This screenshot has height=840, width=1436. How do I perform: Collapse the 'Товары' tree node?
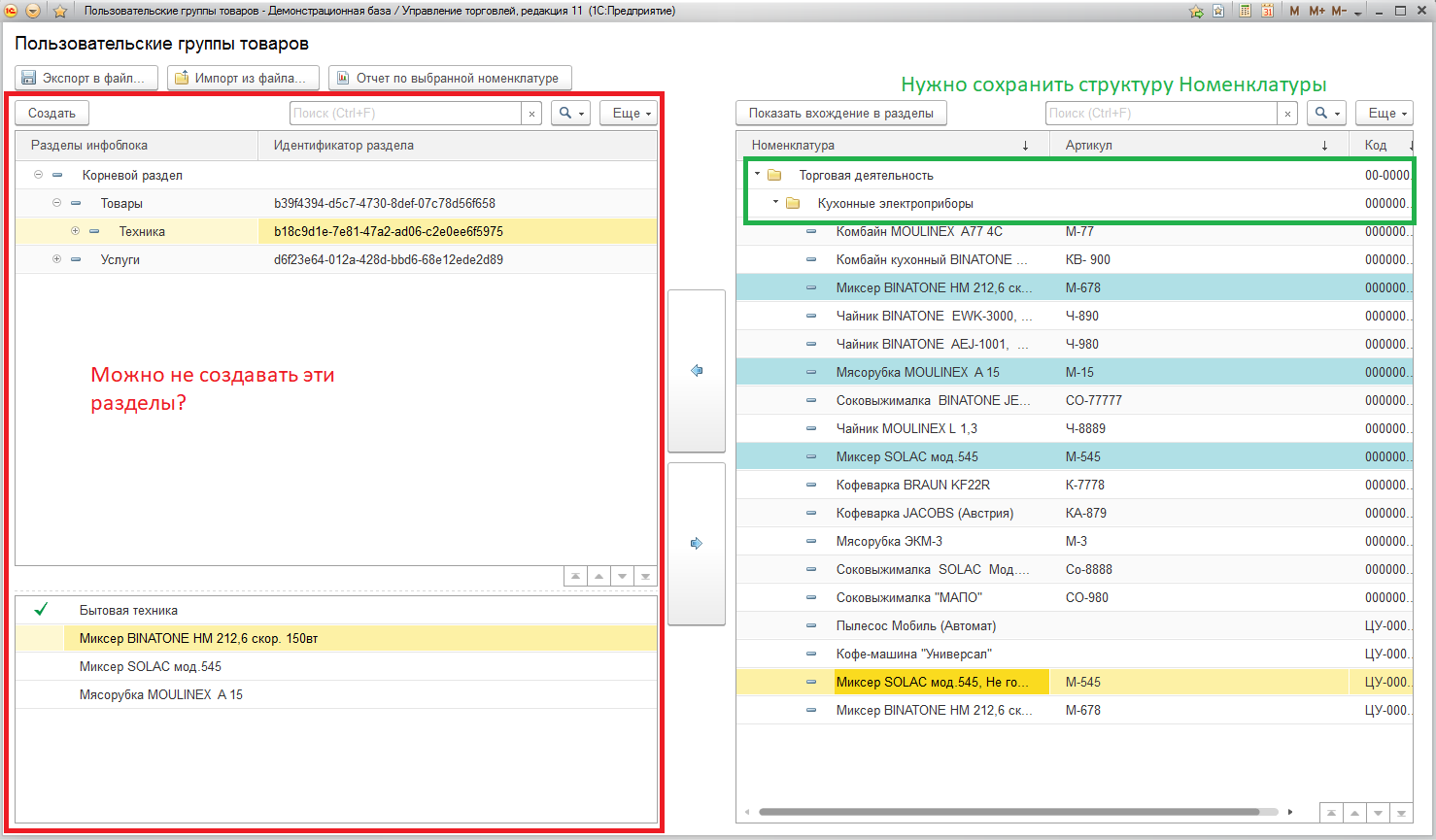pyautogui.click(x=56, y=203)
